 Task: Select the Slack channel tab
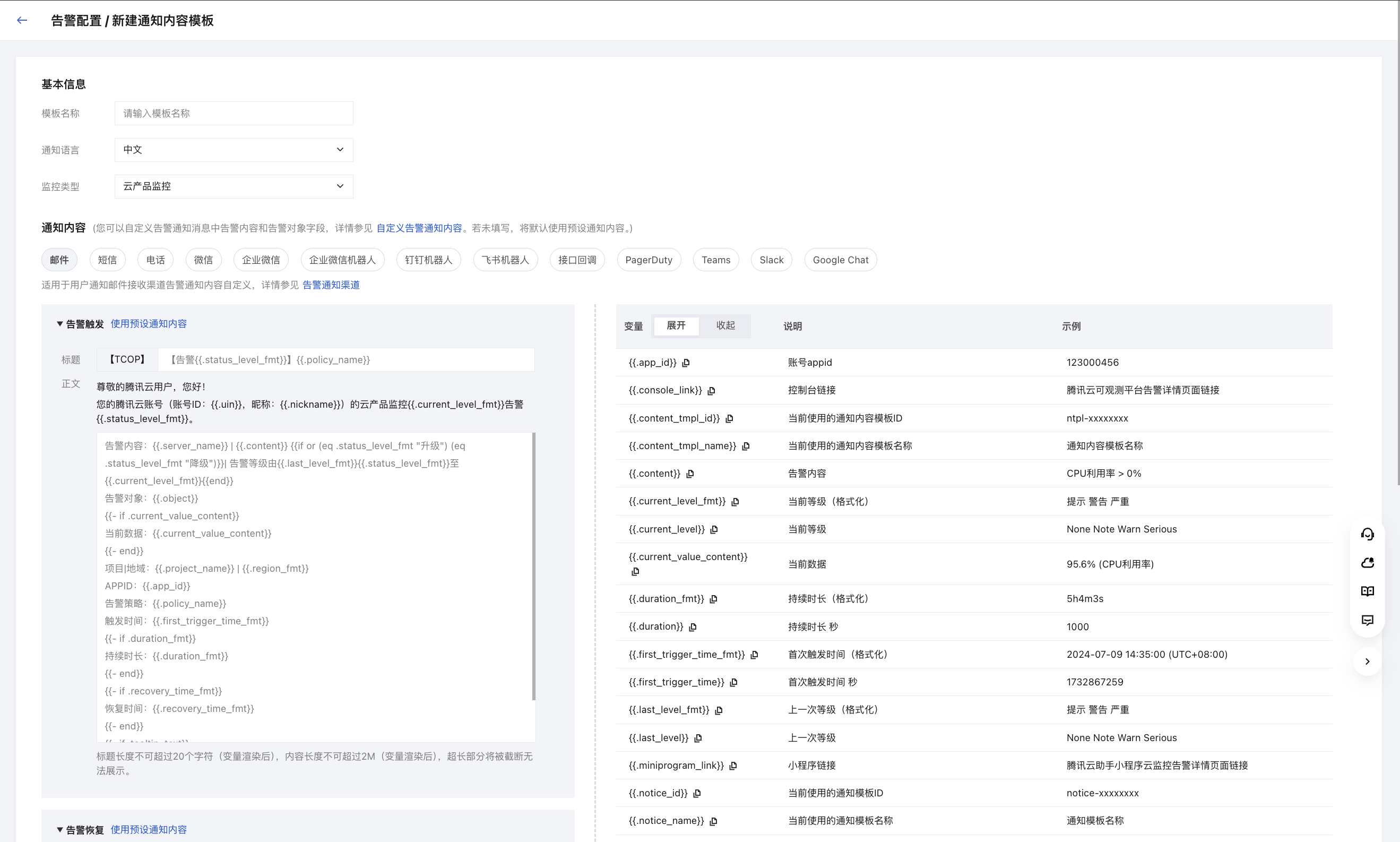point(772,260)
